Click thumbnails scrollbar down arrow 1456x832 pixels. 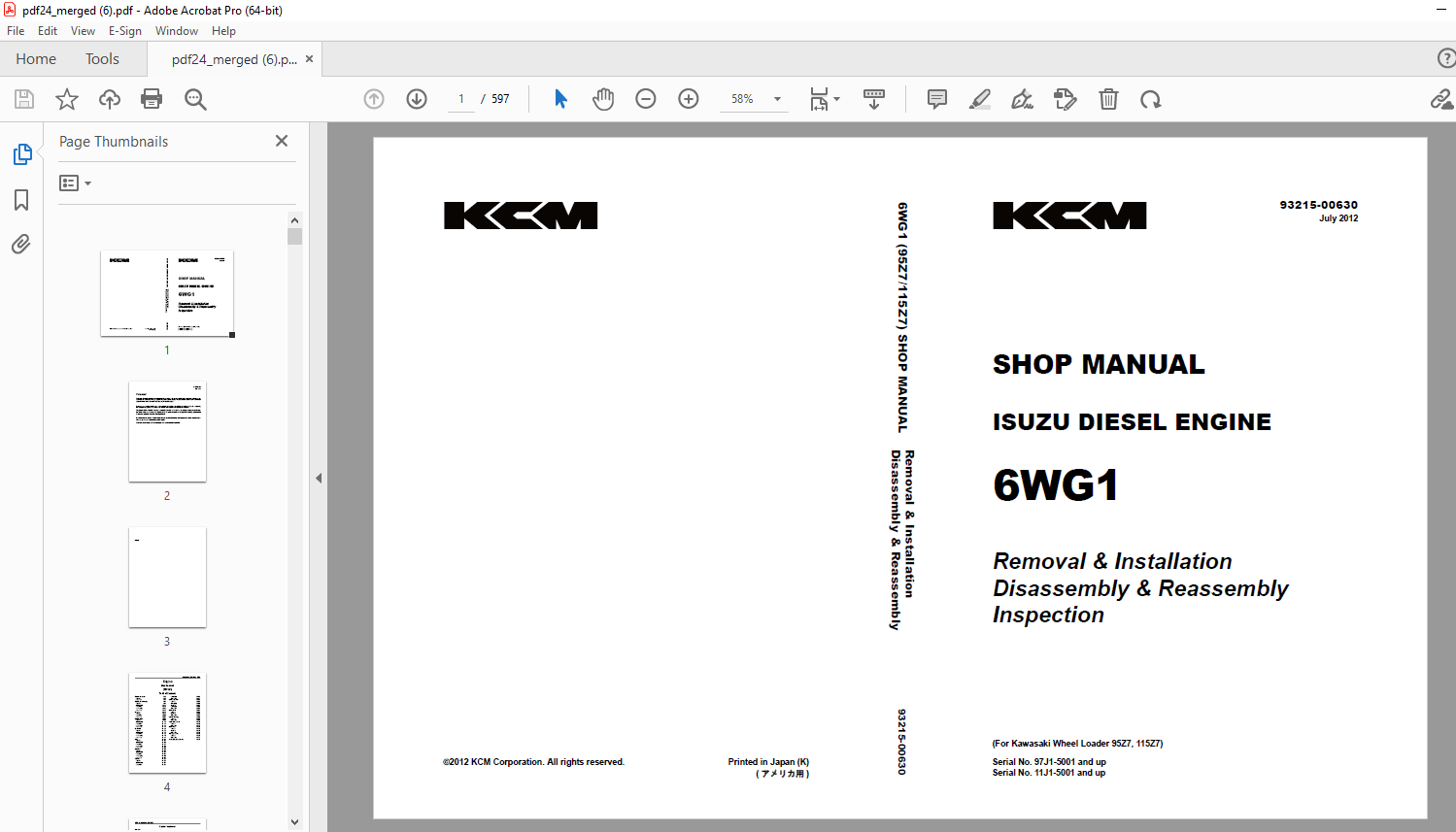(295, 822)
